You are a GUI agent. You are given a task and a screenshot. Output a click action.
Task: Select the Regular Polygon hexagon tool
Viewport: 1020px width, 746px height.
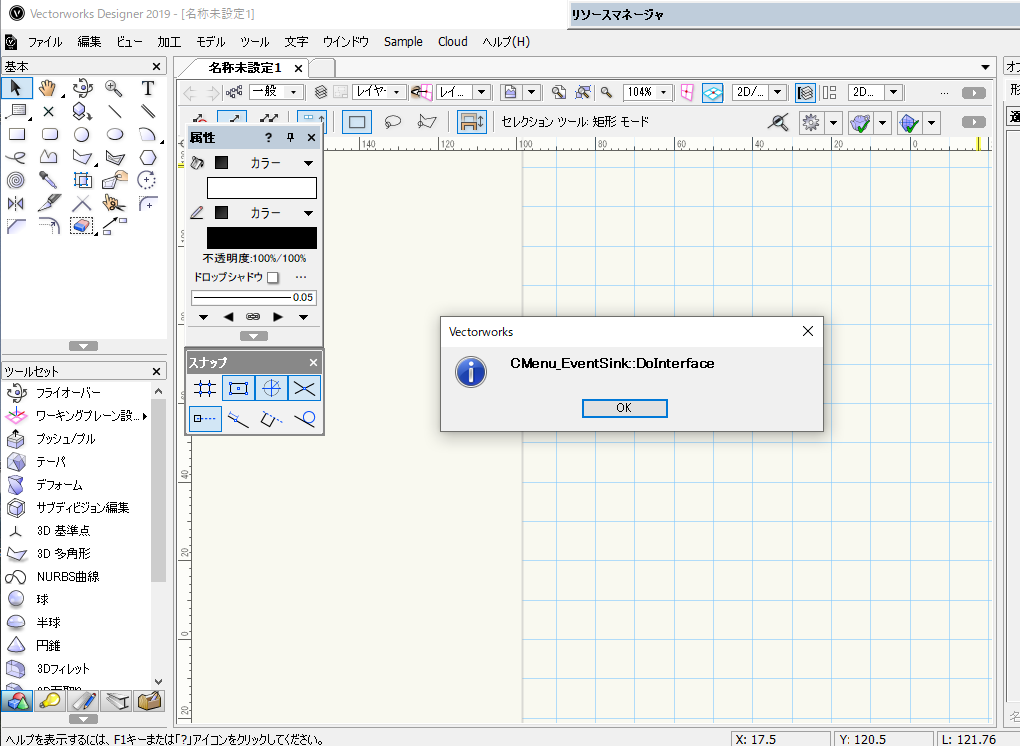tap(148, 157)
